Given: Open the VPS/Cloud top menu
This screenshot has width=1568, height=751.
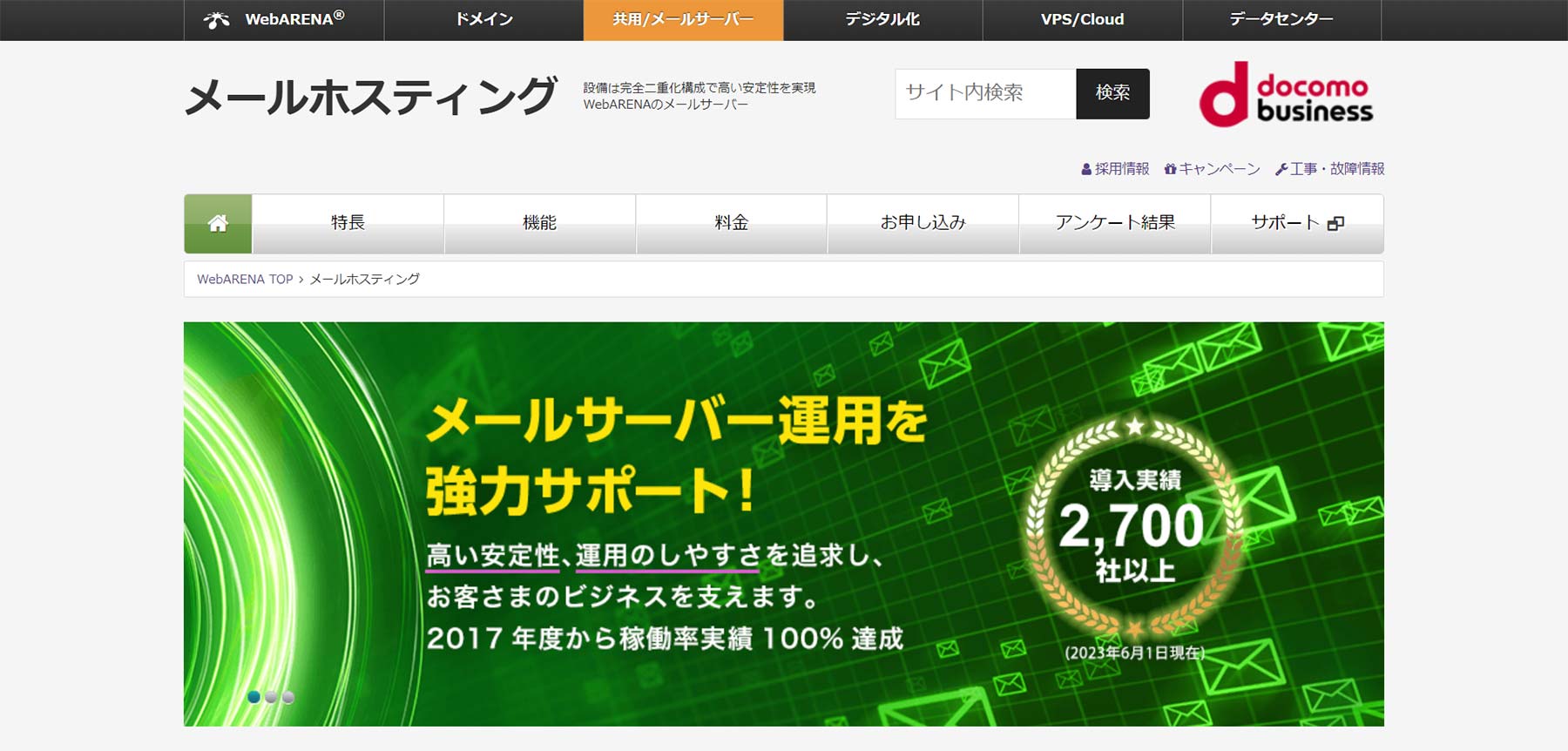Looking at the screenshot, I should pyautogui.click(x=1082, y=19).
